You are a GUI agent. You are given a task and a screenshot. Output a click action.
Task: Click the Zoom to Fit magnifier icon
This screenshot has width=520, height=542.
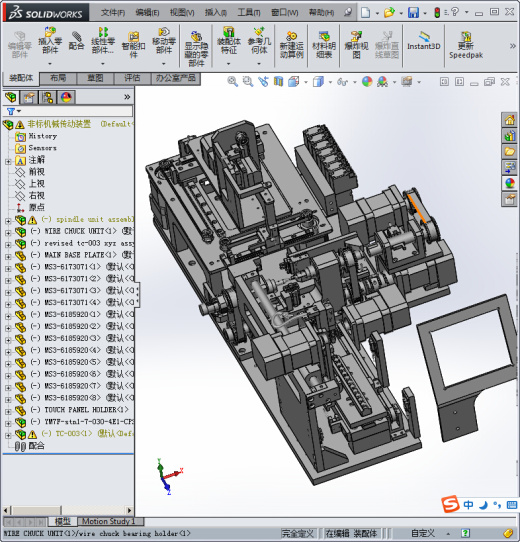(232, 82)
